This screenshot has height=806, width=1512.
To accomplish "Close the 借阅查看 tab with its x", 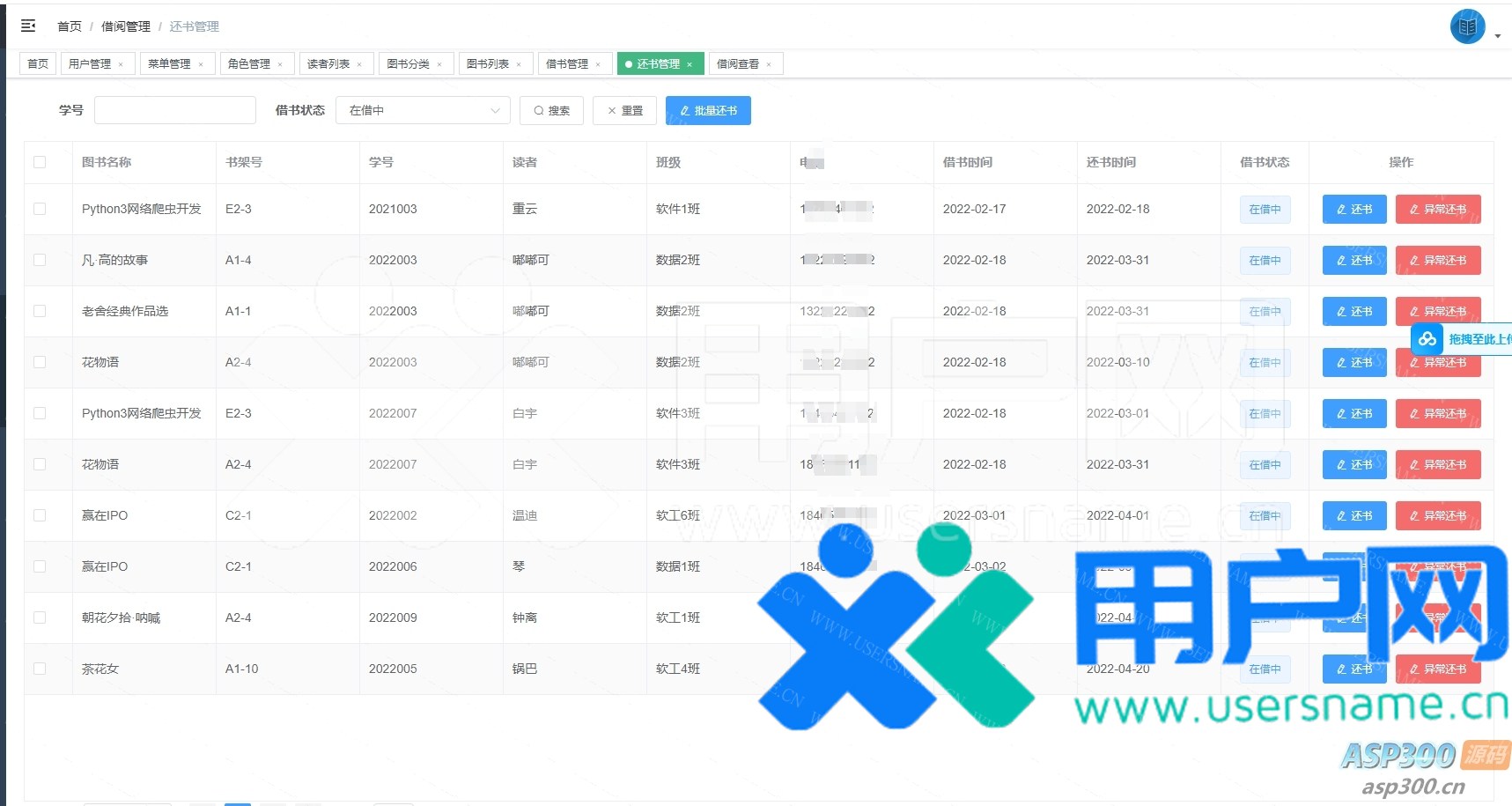I will point(769,64).
